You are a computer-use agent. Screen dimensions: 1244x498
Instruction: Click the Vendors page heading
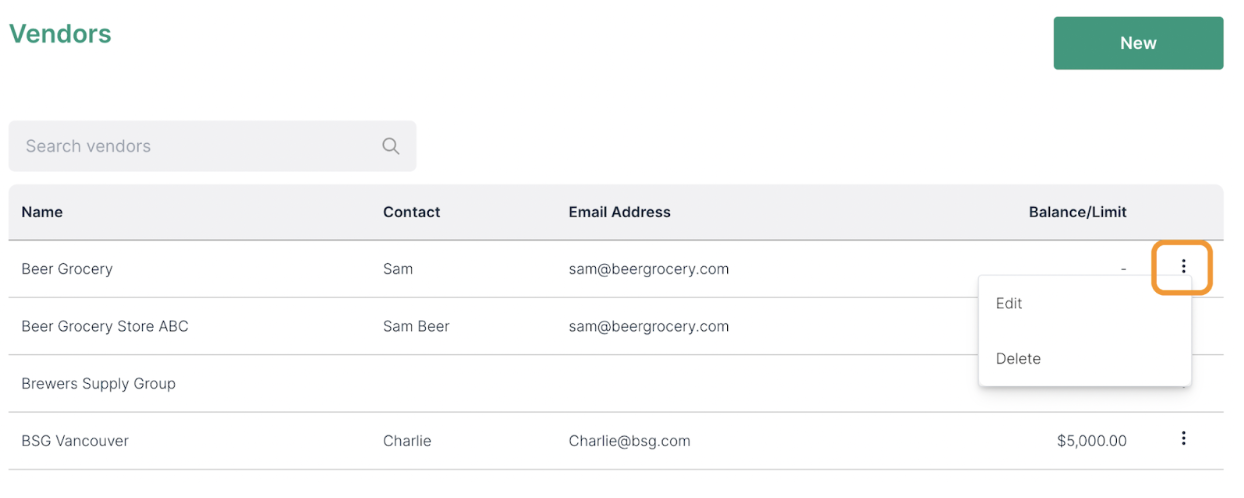click(60, 33)
